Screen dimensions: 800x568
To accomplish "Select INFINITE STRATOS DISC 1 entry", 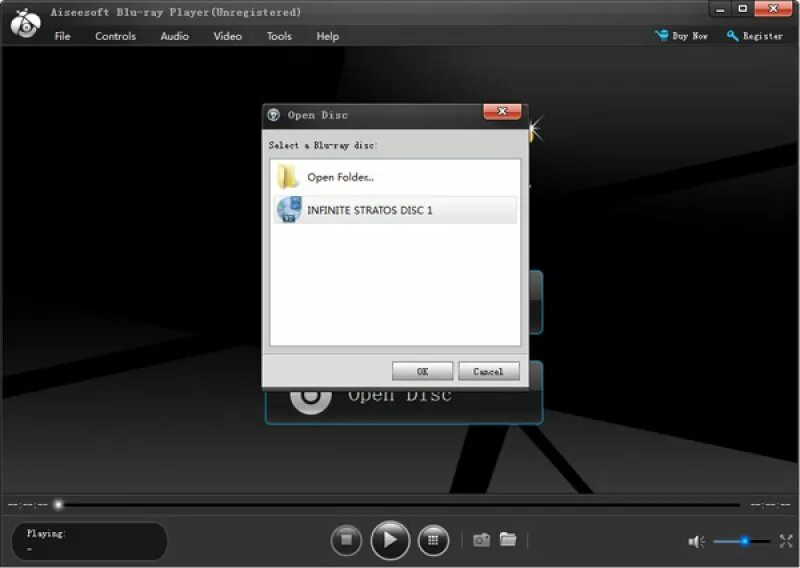I will tap(395, 210).
